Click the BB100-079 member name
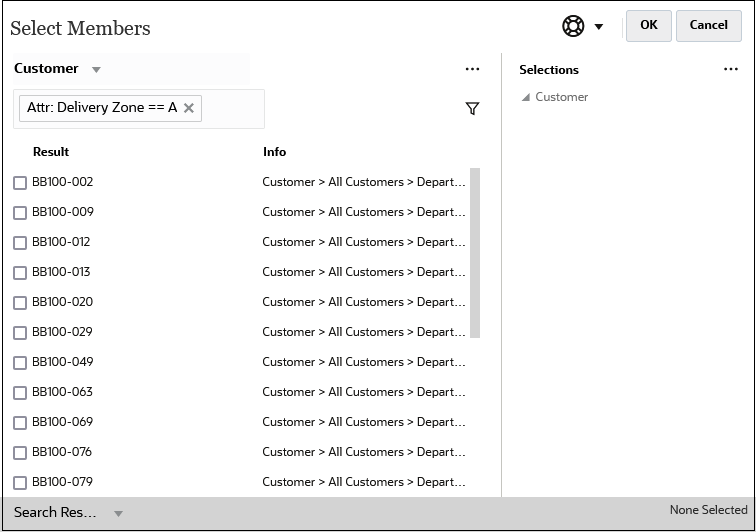 62,481
